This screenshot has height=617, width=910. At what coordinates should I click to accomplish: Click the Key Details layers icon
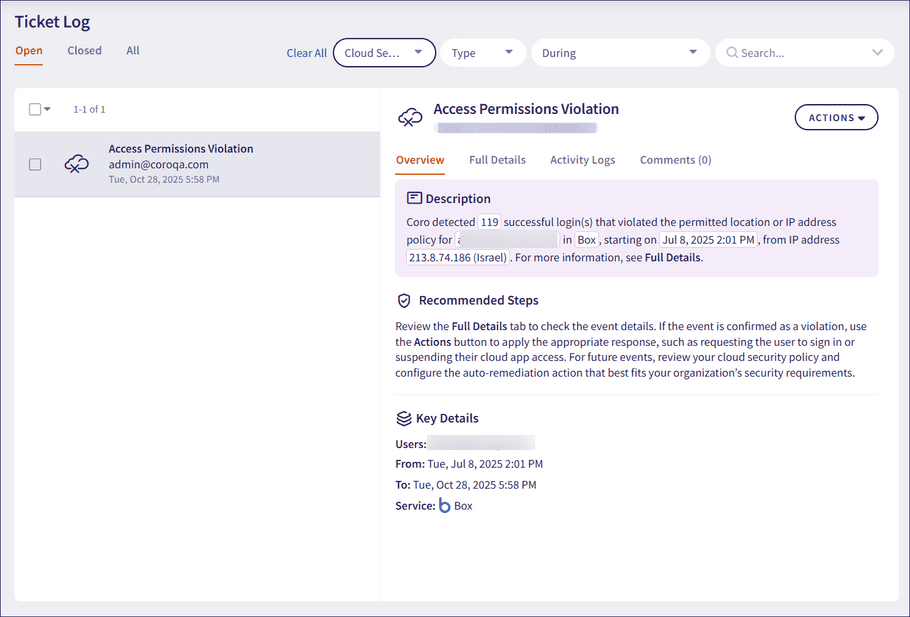pos(404,418)
